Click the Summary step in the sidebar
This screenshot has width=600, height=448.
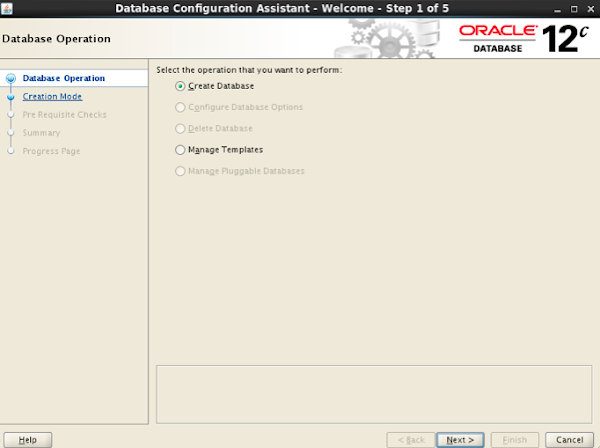coord(41,133)
